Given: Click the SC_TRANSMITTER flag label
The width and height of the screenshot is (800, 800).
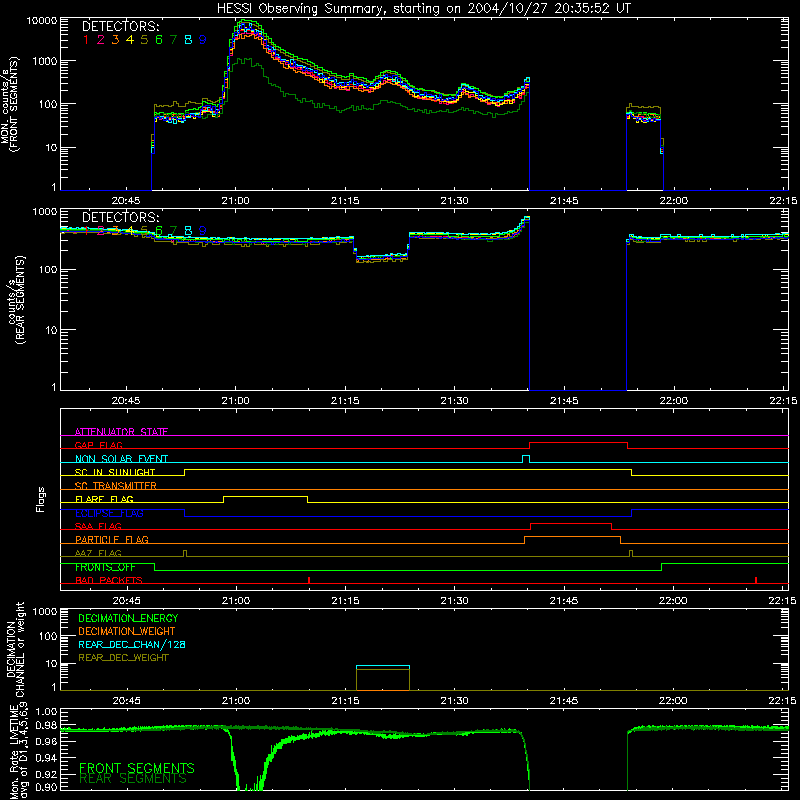Looking at the screenshot, I should coord(115,486).
